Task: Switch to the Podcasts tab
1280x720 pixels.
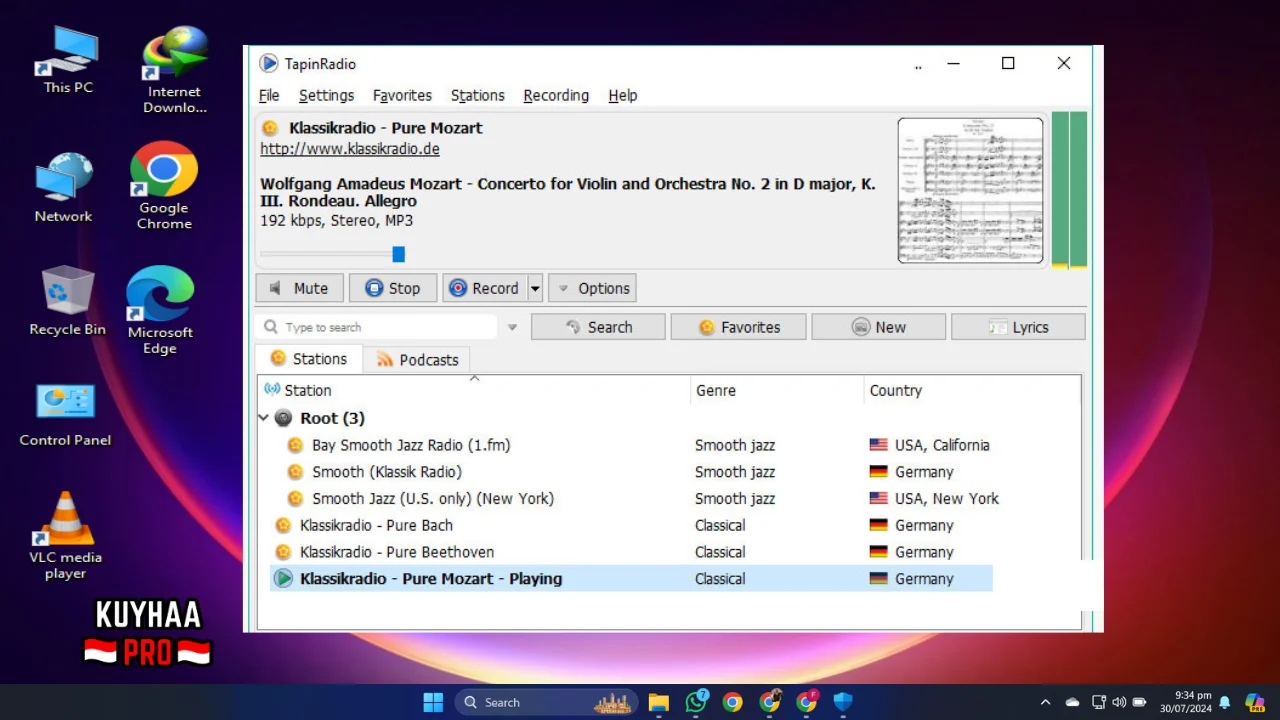Action: pos(417,360)
